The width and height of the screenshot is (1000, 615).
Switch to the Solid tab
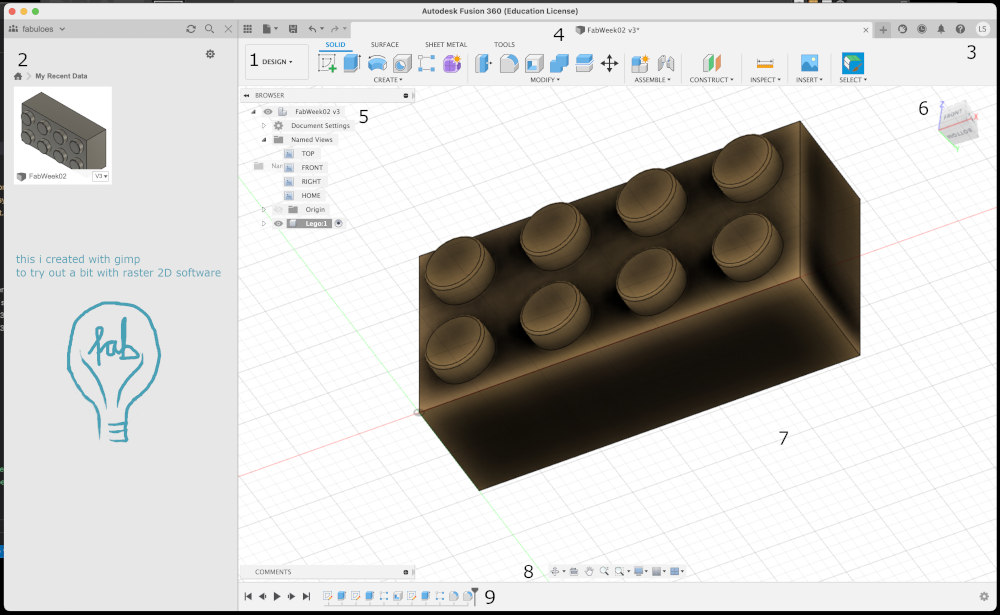(335, 45)
